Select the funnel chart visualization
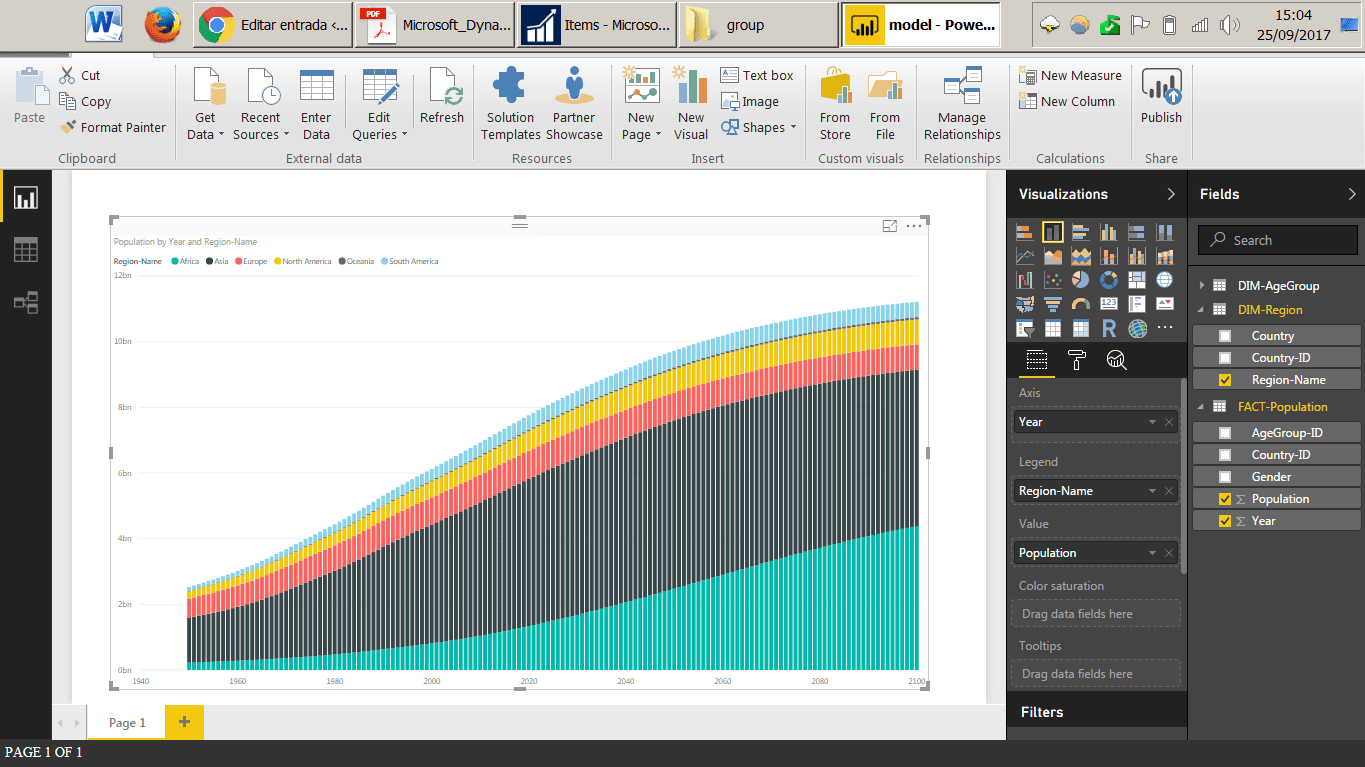The image size is (1365, 767). (1052, 304)
